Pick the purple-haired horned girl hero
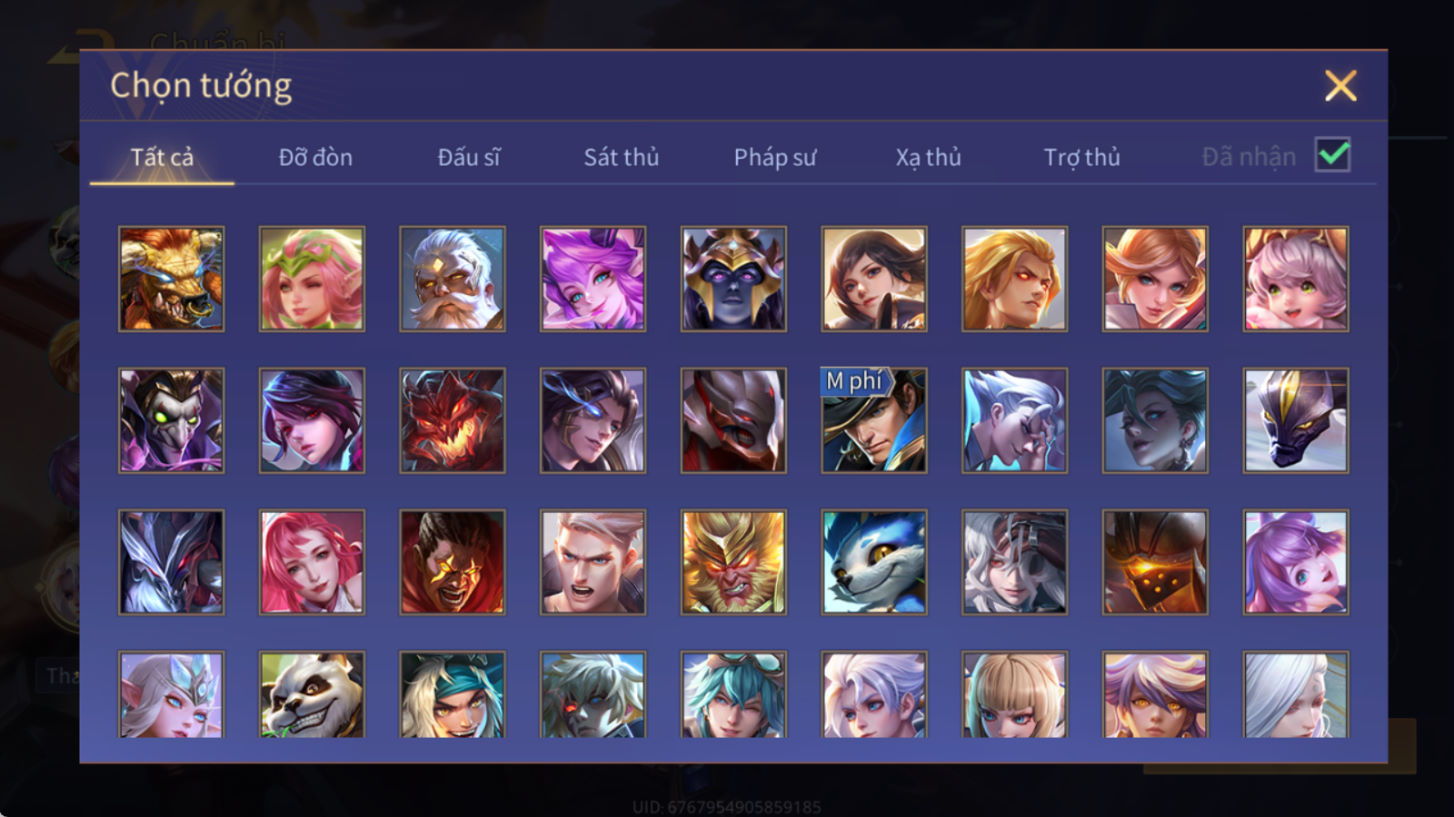Viewport: 1454px width, 817px height. pos(593,278)
